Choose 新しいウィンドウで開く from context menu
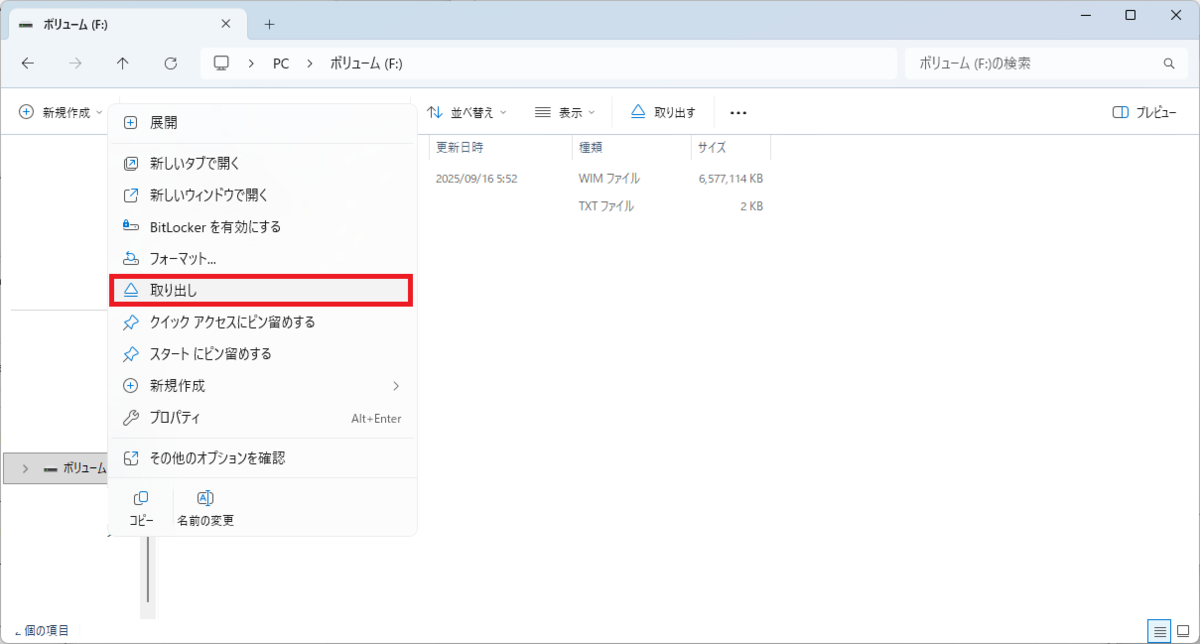This screenshot has width=1200, height=644. click(261, 195)
